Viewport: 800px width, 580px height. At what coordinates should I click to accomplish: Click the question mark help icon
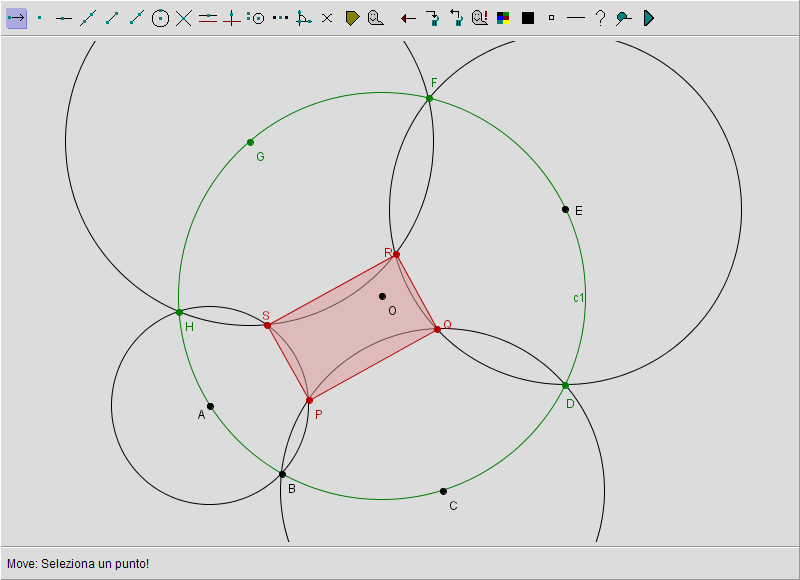[600, 18]
